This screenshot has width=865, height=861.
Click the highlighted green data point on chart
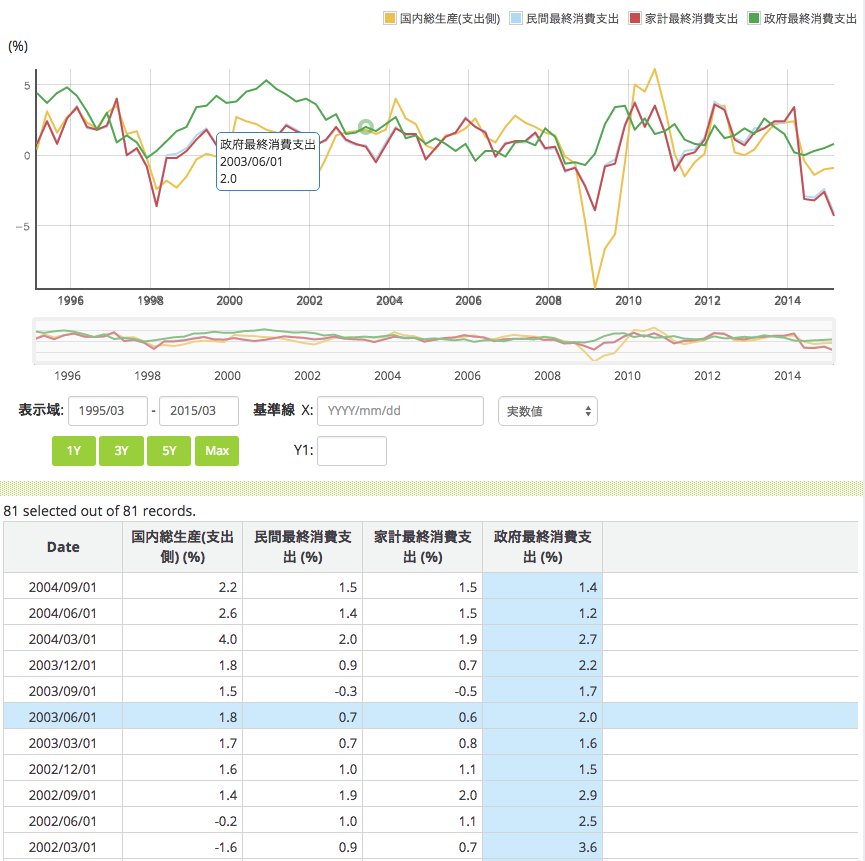coord(366,127)
